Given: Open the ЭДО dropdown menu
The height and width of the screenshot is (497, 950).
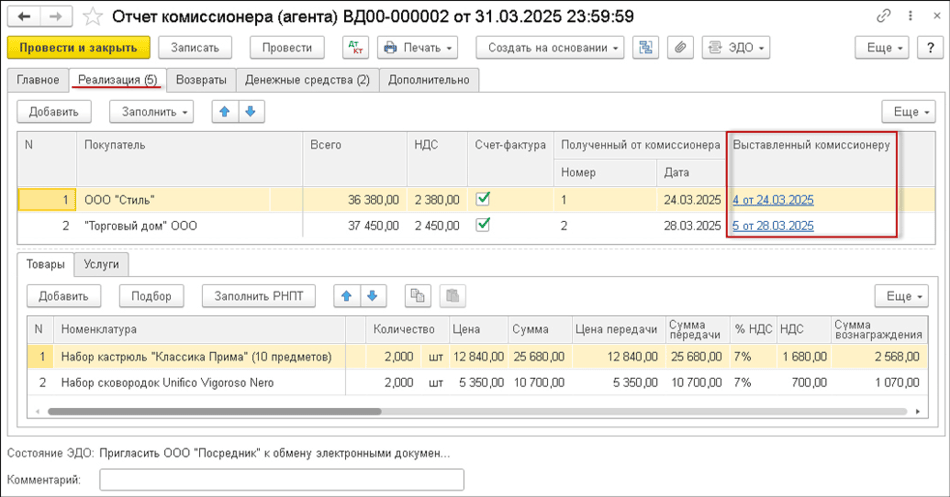Looking at the screenshot, I should pos(736,48).
